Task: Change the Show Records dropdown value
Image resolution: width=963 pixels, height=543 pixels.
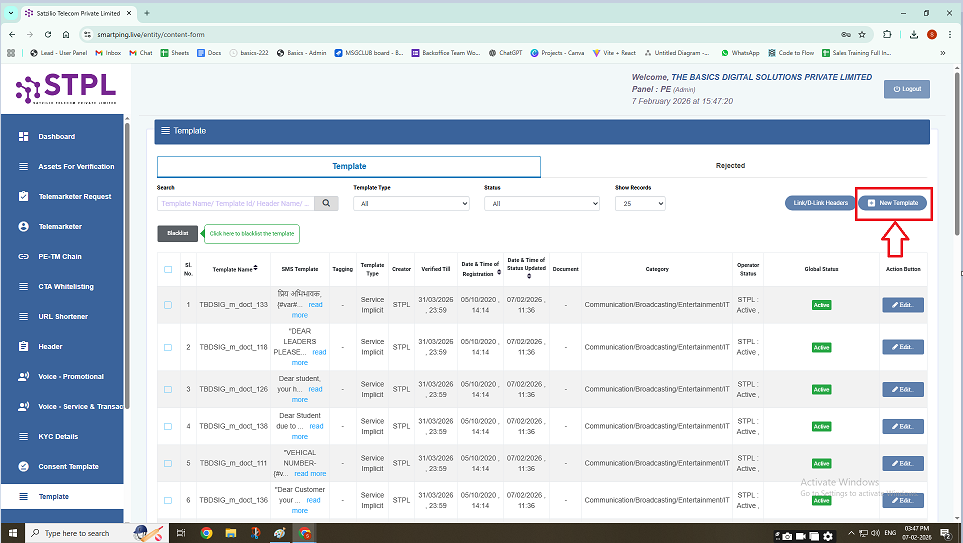Action: 640,203
